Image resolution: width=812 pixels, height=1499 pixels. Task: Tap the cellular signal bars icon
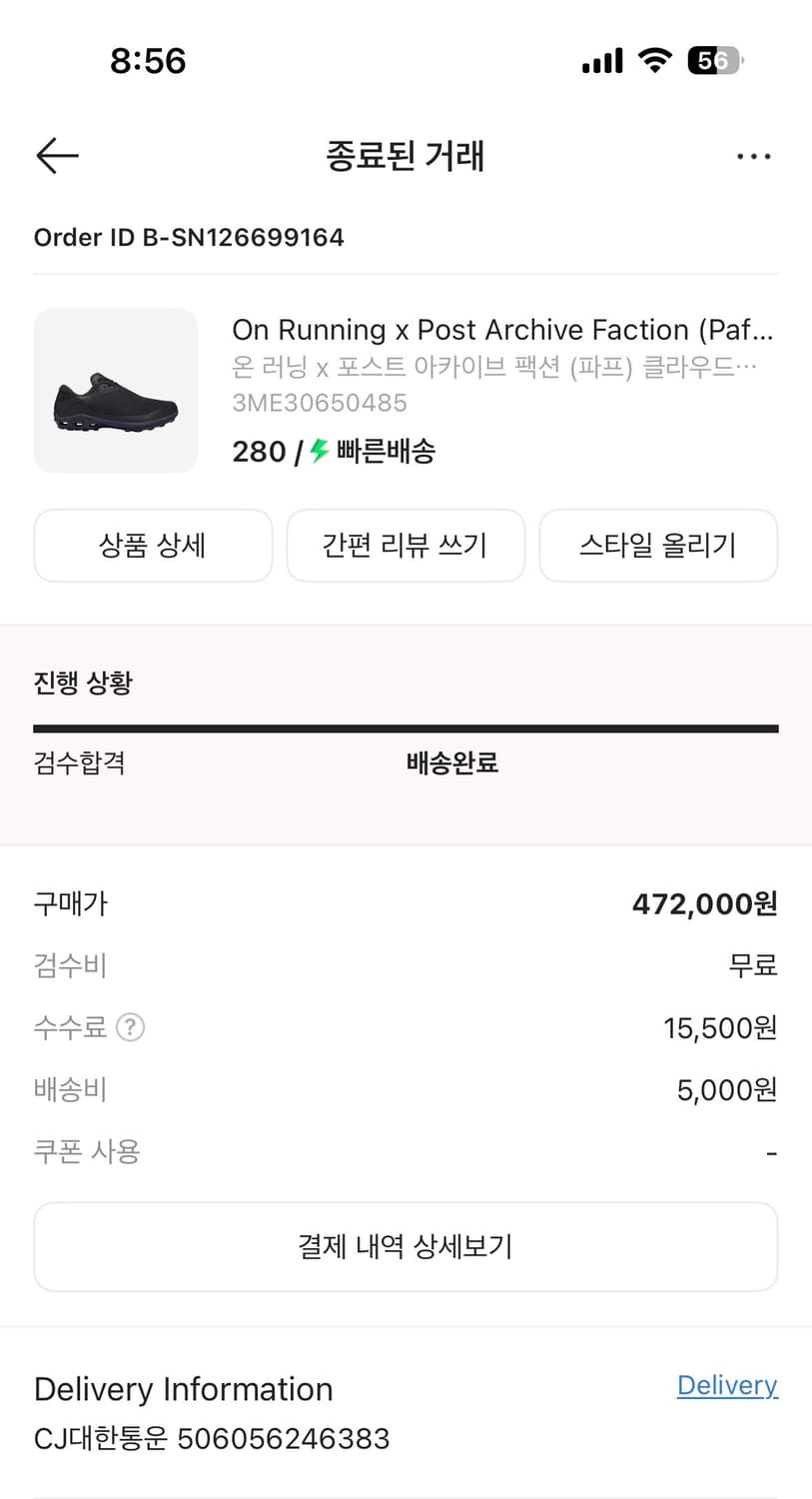tap(602, 61)
